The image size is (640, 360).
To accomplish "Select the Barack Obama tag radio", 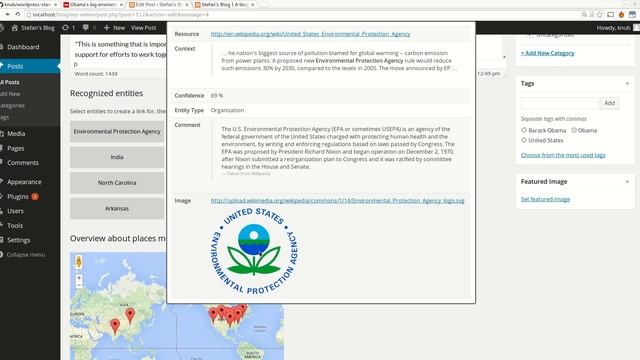I will click(x=524, y=130).
